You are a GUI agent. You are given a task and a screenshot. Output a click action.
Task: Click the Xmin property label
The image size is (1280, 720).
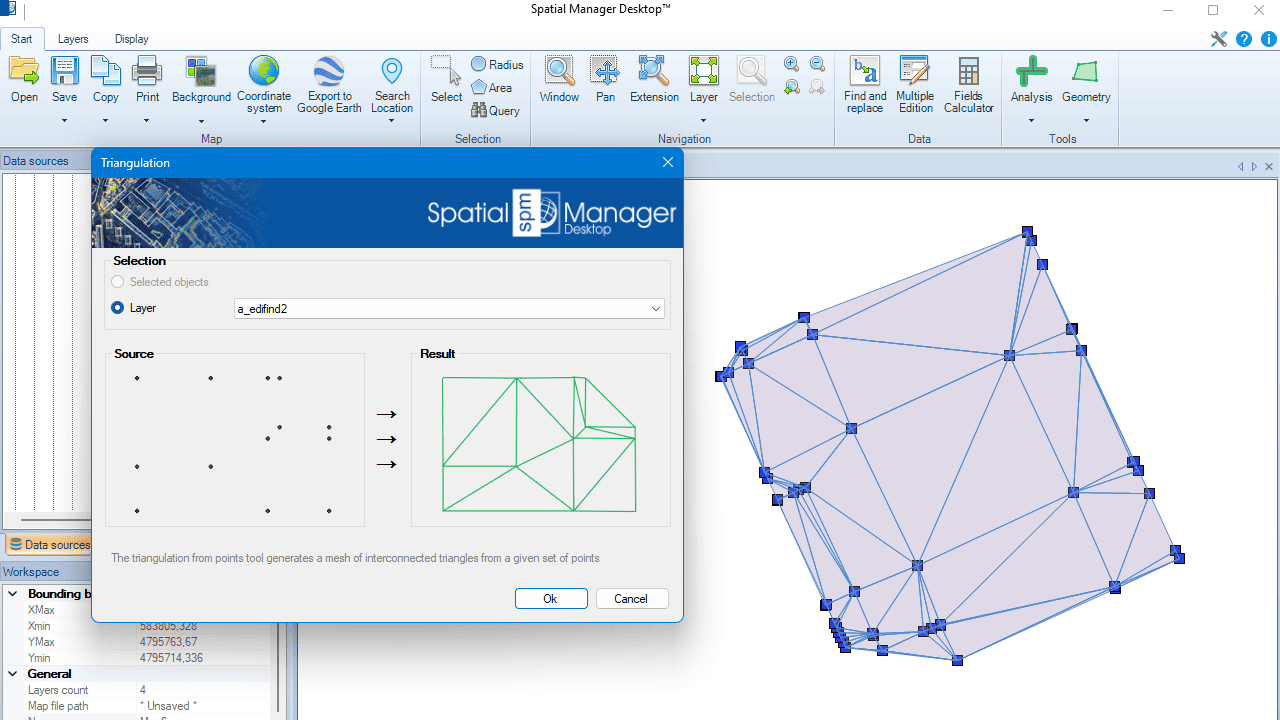(39, 626)
